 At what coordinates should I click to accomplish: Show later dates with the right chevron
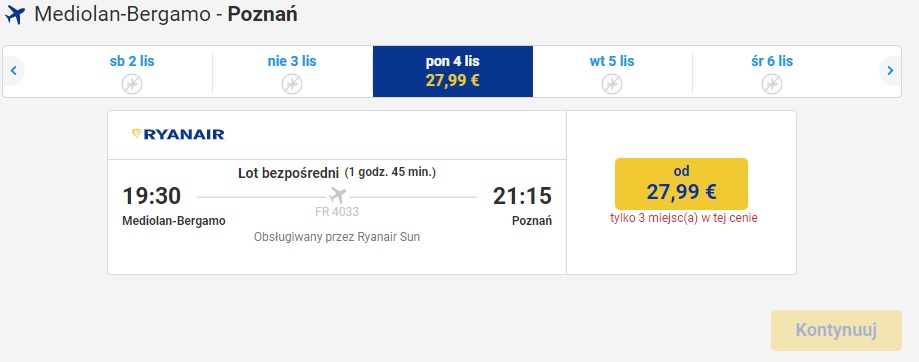pyautogui.click(x=890, y=71)
